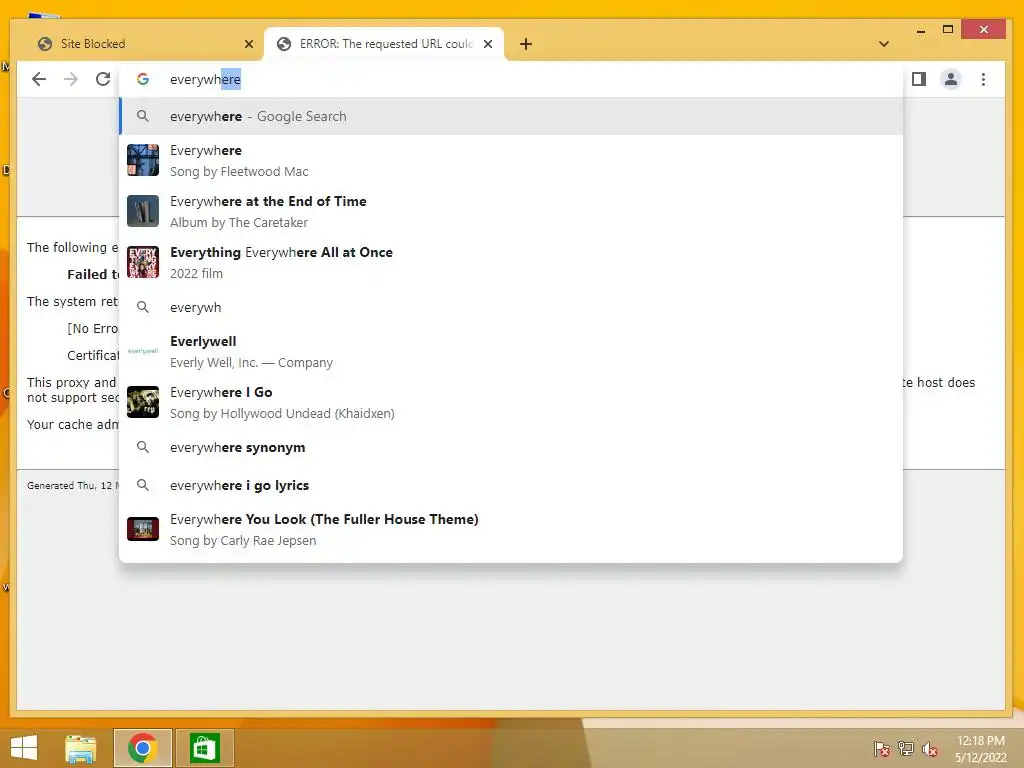This screenshot has height=768, width=1024.
Task: Click the search icon beside 'everywhere synonym'
Action: [x=143, y=447]
